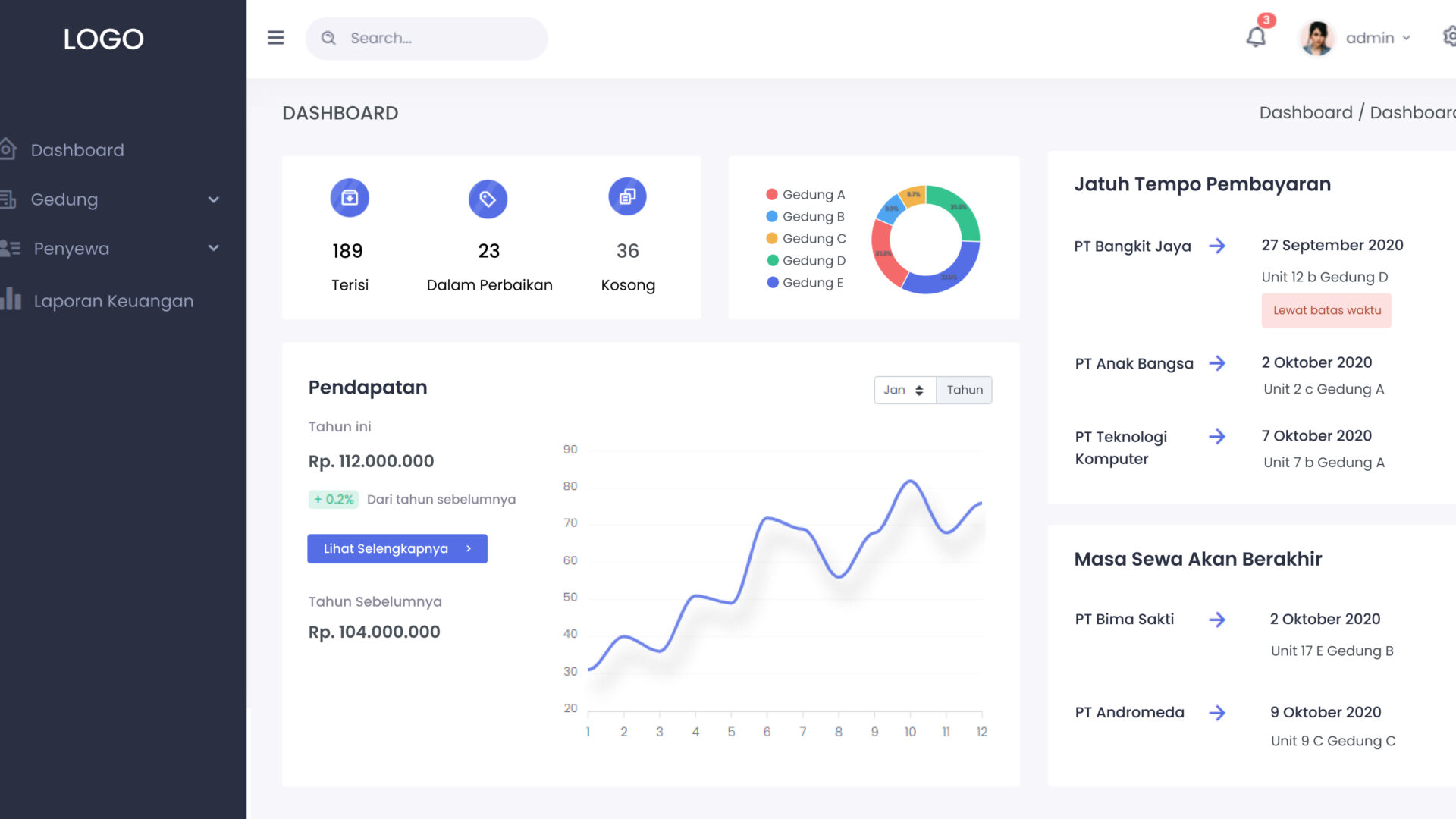Click the search magnifier icon
The image size is (1456, 819).
pos(328,38)
